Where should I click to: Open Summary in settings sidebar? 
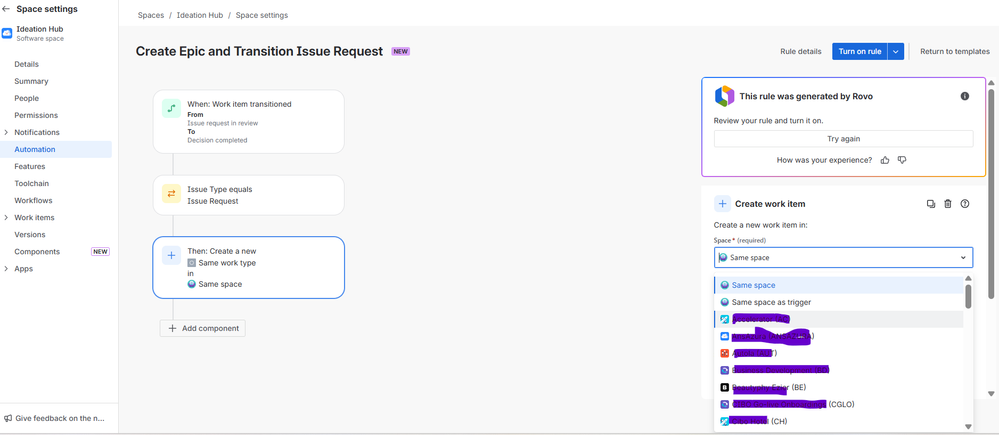31,82
